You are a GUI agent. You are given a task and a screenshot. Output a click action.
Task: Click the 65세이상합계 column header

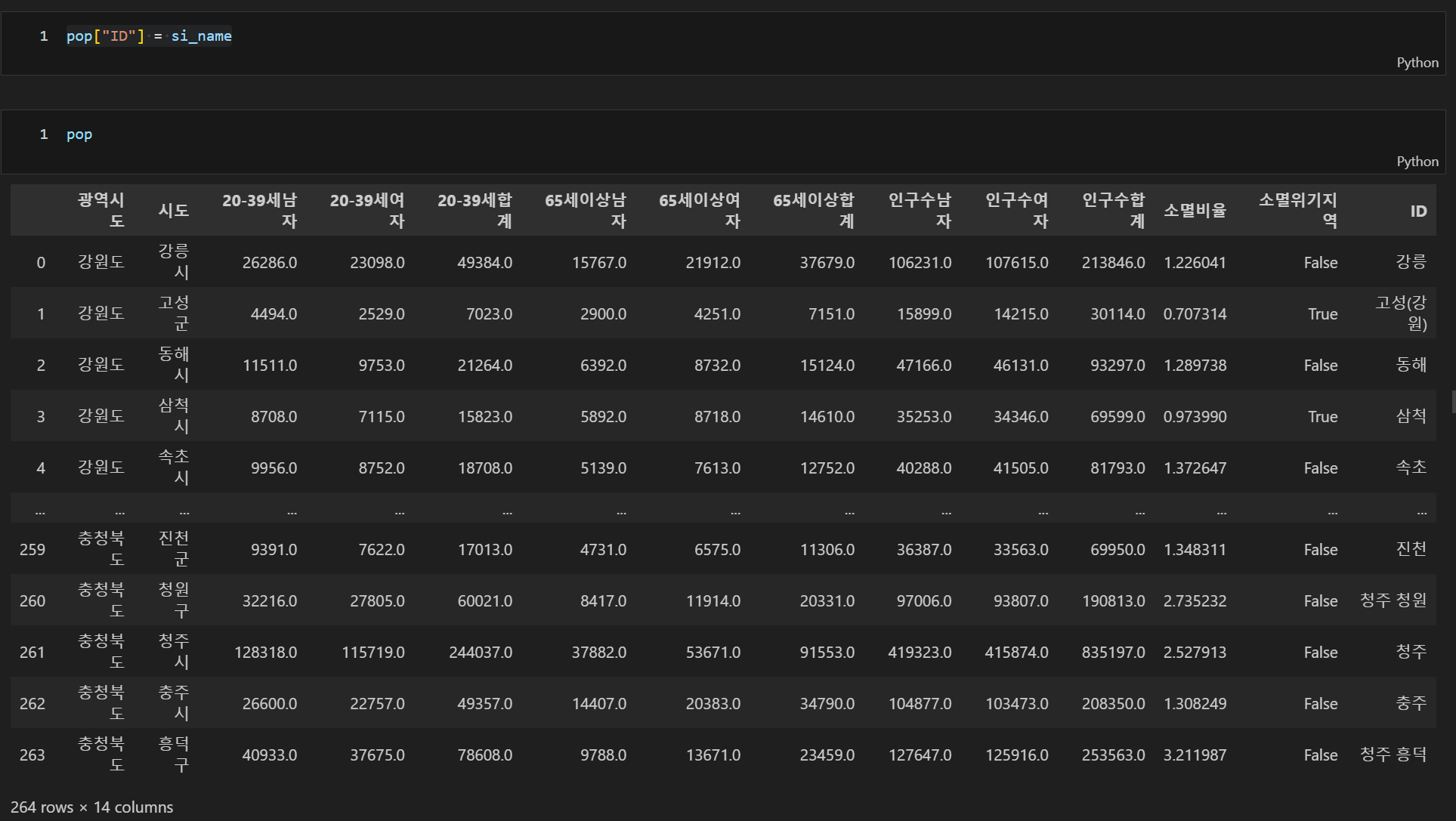click(x=813, y=210)
